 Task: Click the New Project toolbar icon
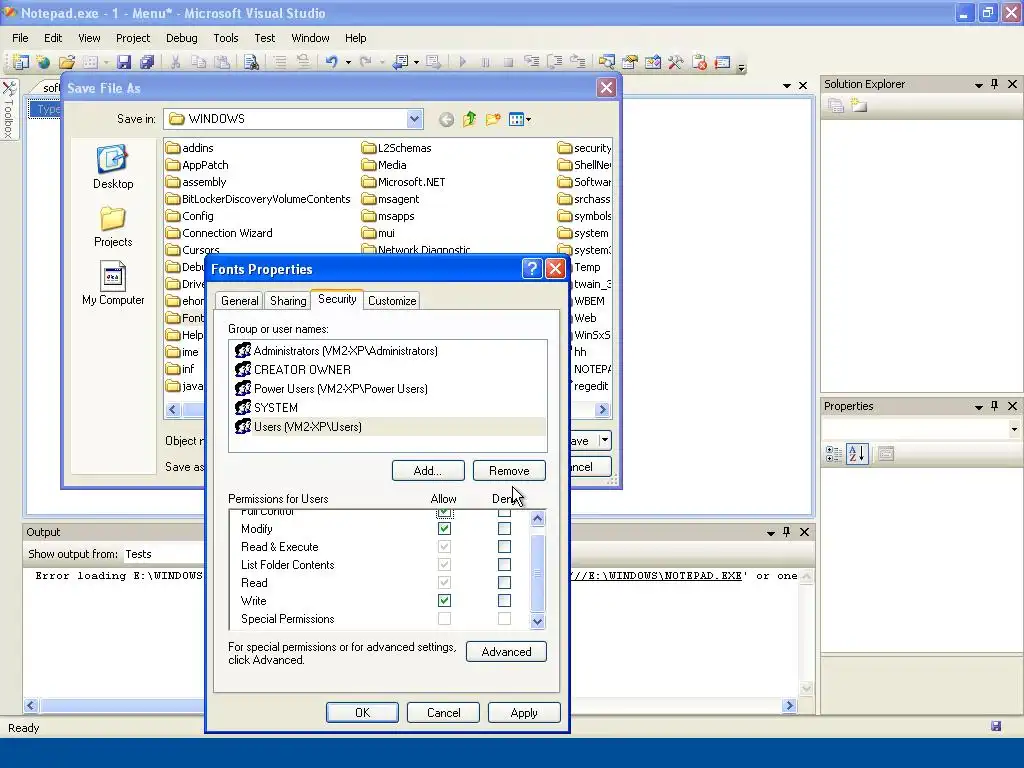[21, 62]
